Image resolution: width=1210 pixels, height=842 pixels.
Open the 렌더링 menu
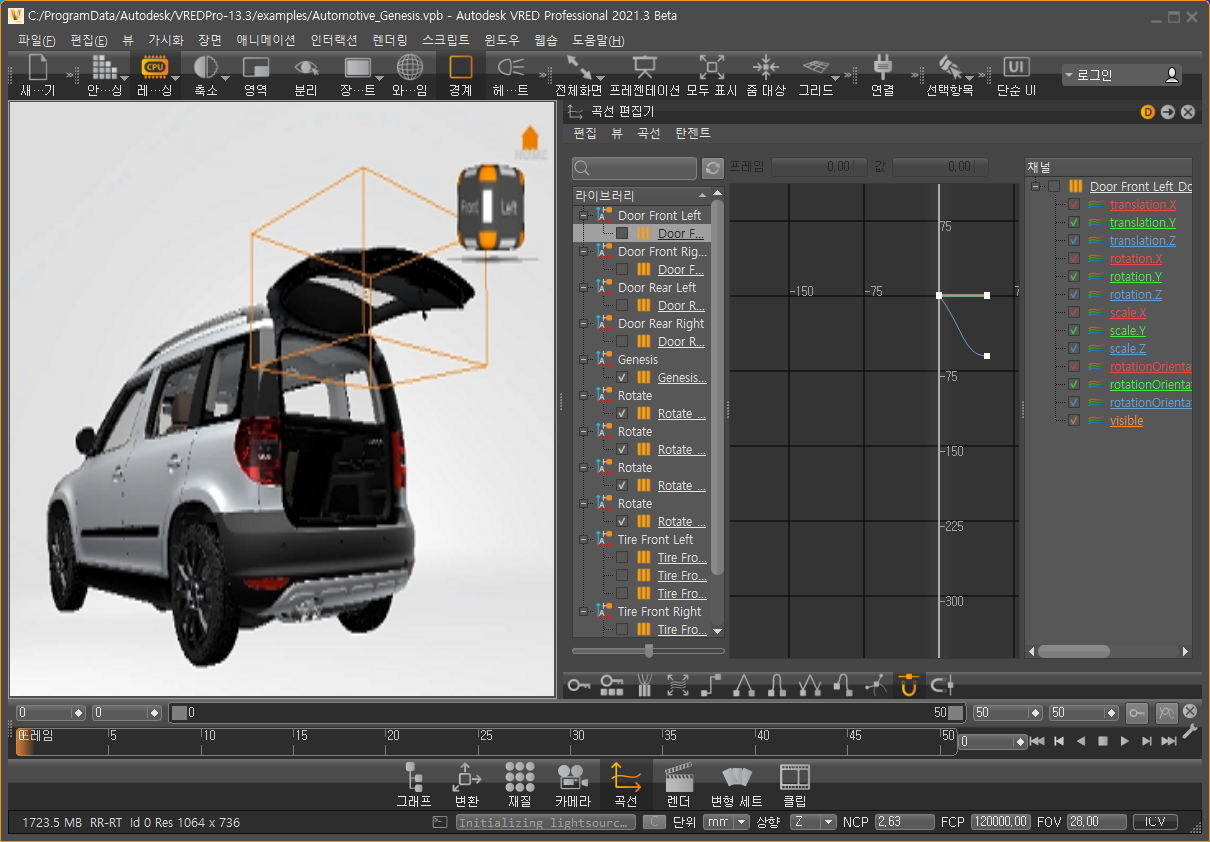[x=390, y=41]
